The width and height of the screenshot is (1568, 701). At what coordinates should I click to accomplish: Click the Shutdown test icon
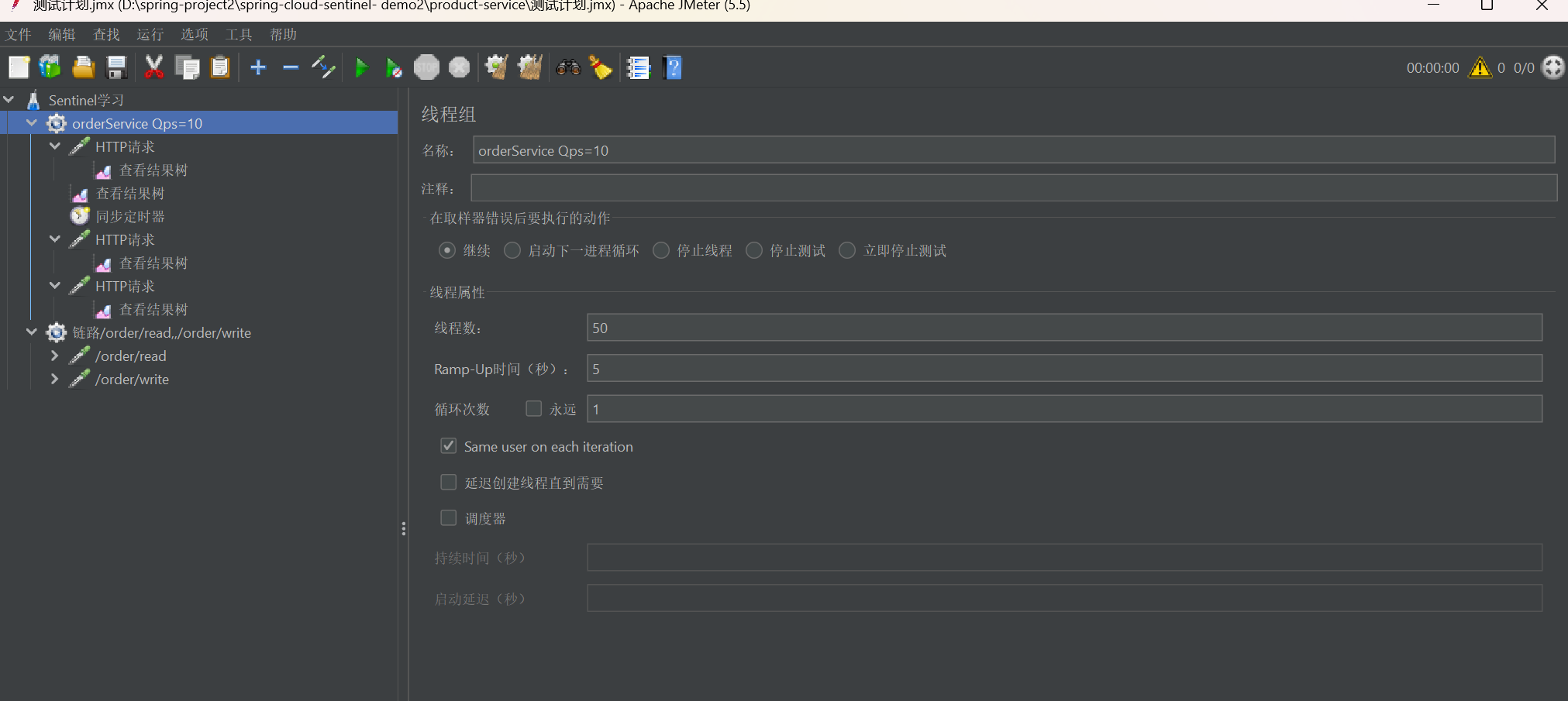pyautogui.click(x=460, y=67)
